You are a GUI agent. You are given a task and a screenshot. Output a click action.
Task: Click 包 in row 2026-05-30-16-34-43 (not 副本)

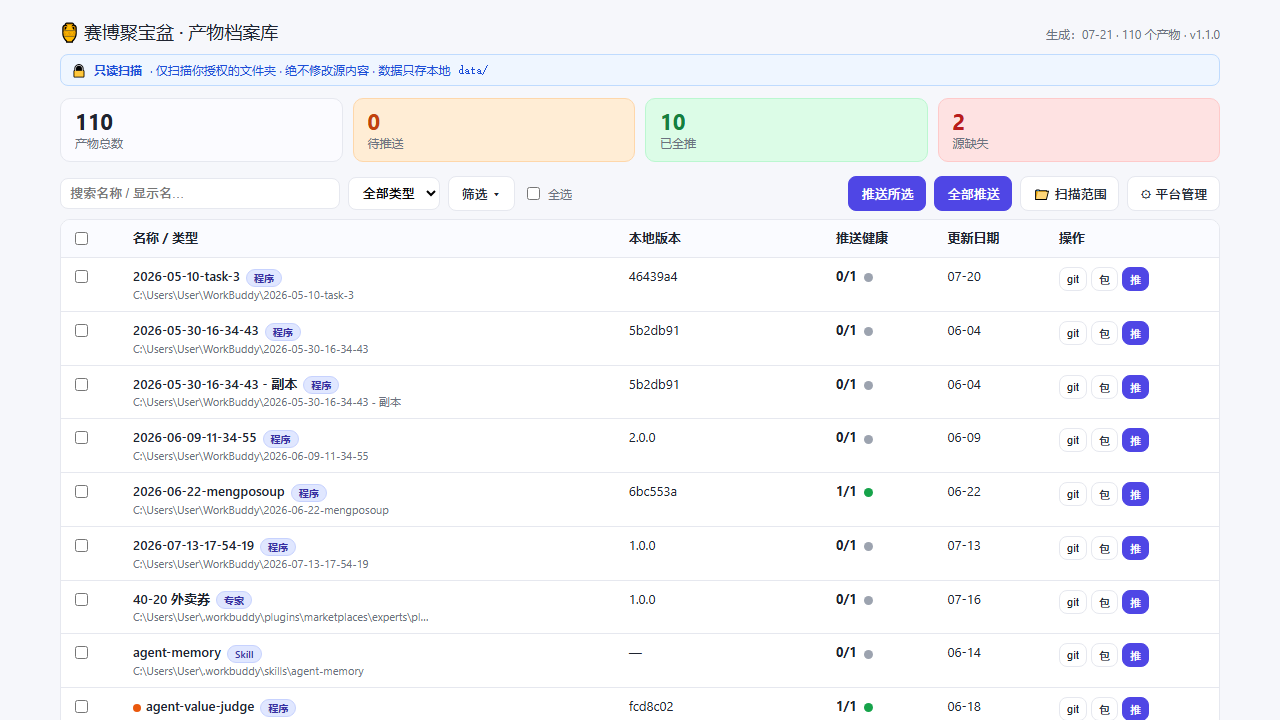pyautogui.click(x=1104, y=333)
